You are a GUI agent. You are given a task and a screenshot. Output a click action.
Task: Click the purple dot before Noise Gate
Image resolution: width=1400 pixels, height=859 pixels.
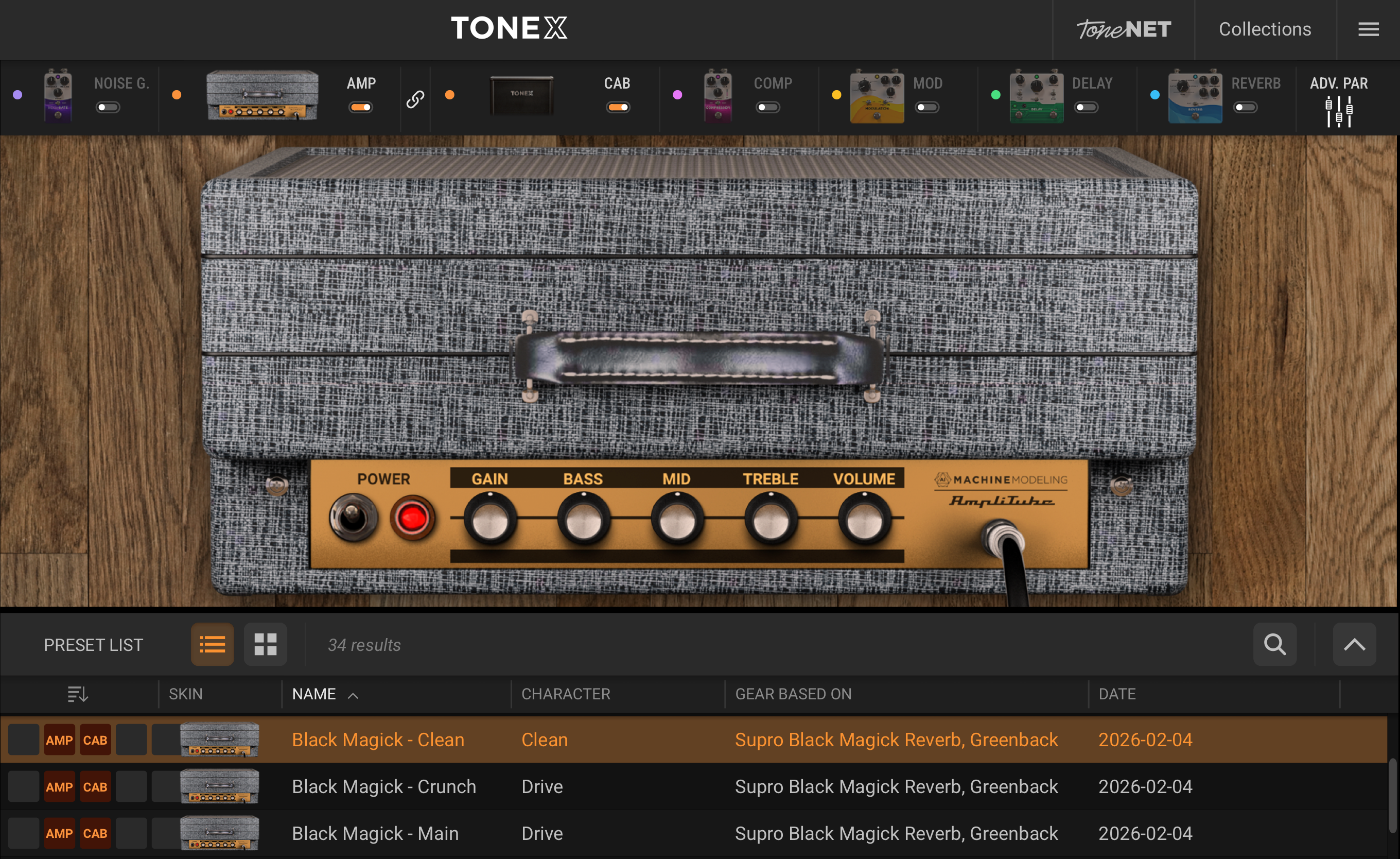(17, 95)
